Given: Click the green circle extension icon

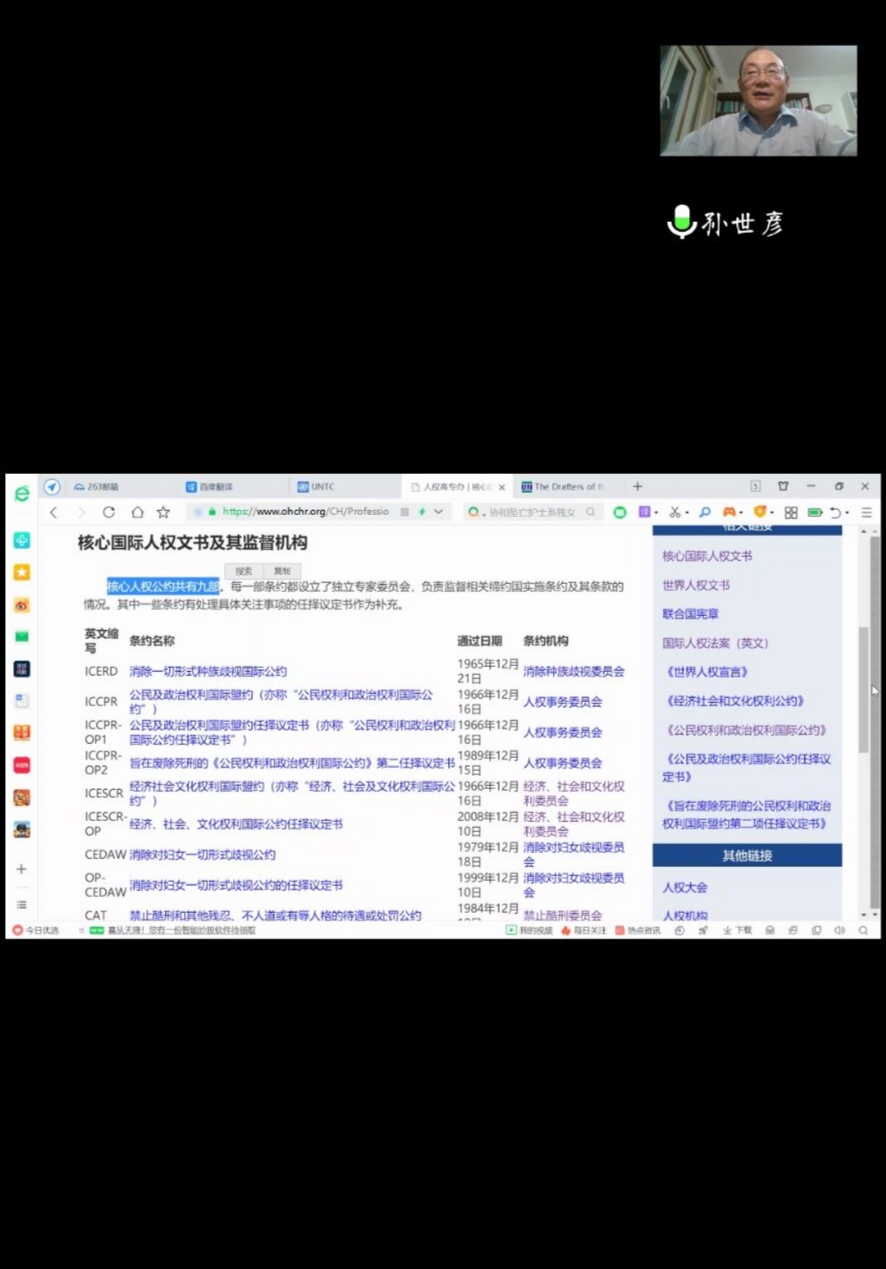Looking at the screenshot, I should (620, 512).
